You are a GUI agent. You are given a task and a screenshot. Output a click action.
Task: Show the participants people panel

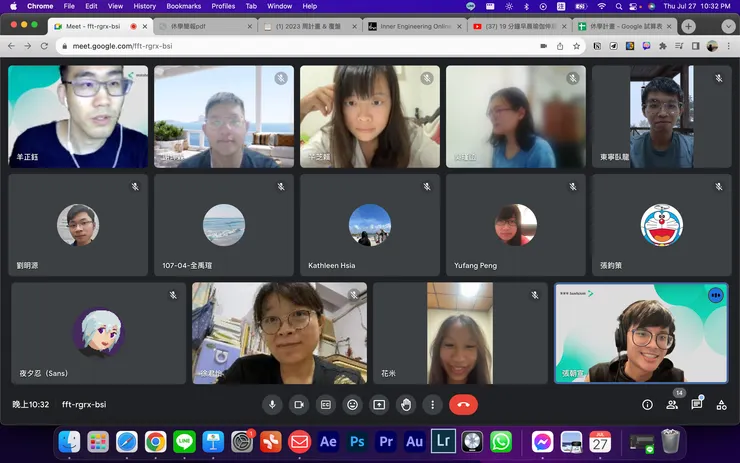pos(672,404)
